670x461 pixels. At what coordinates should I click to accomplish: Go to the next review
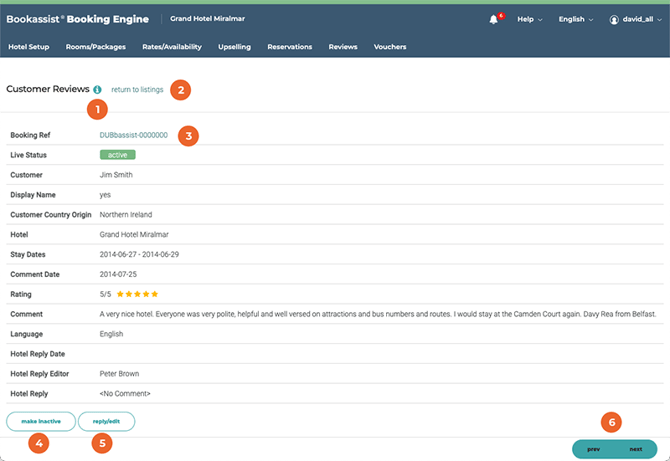pos(635,449)
